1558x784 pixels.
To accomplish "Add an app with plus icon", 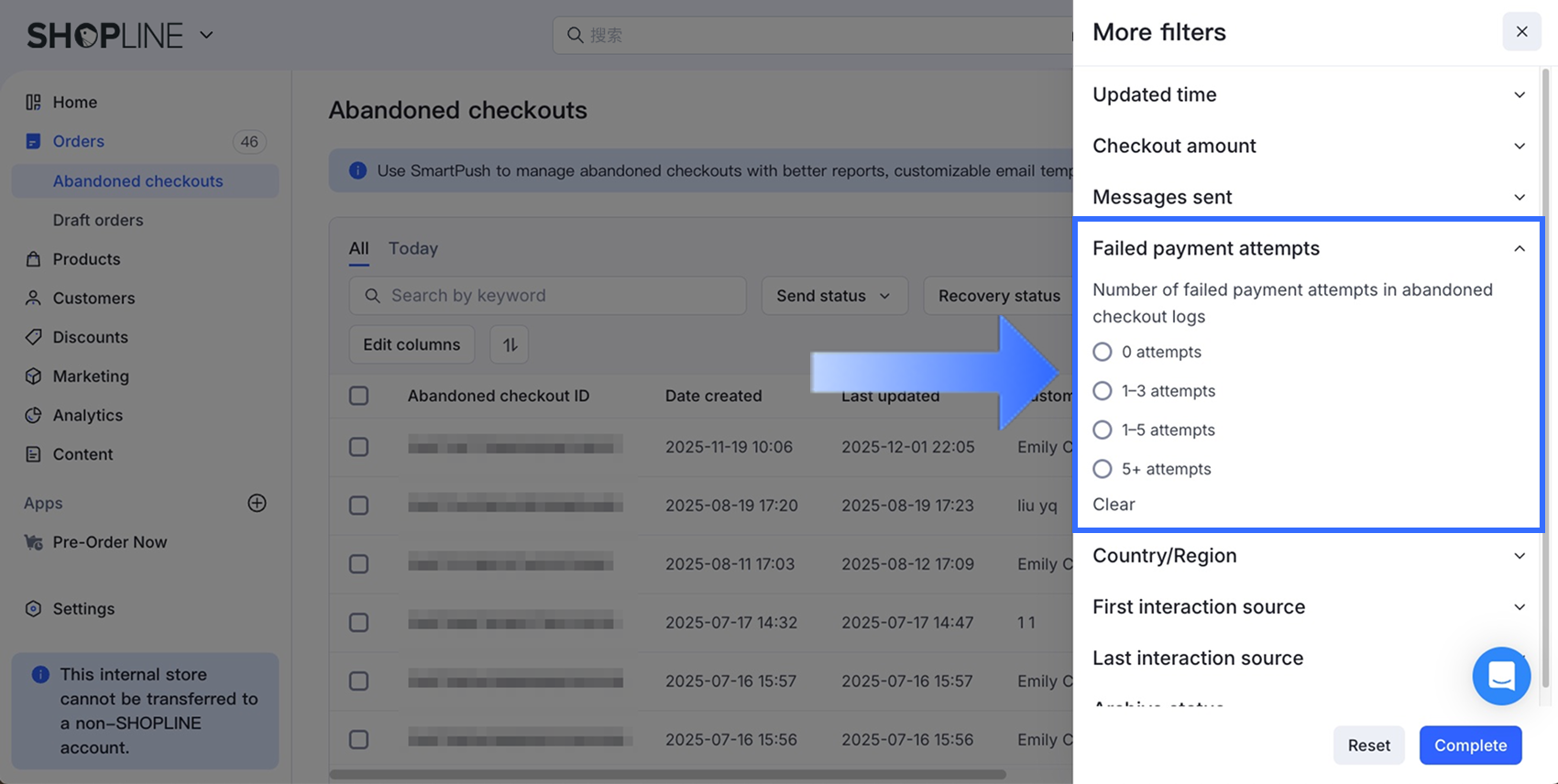I will [x=258, y=503].
